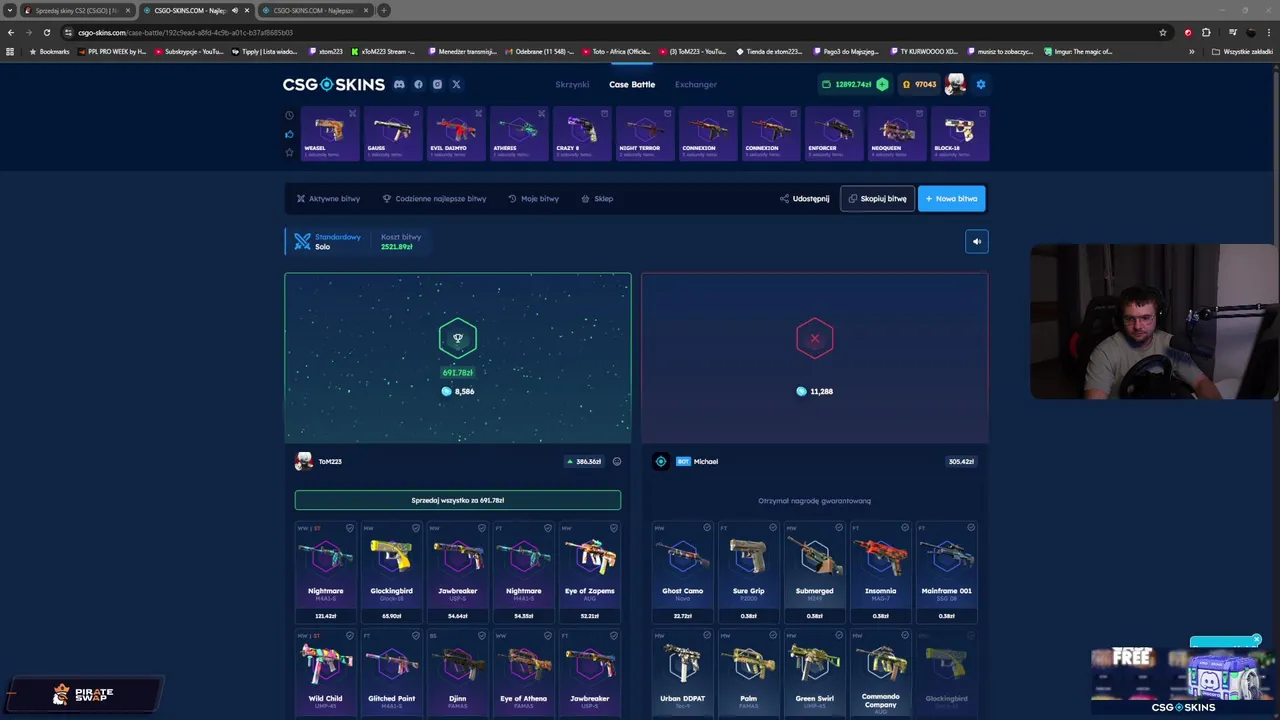Click the browser address bar URL
This screenshot has height=720, width=1280.
click(185, 33)
